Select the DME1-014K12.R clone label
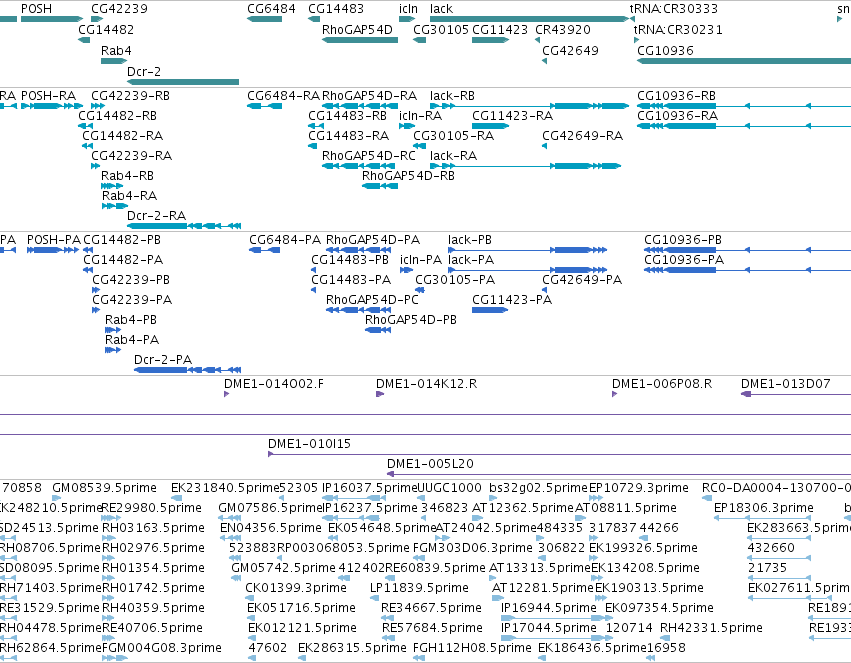 [x=427, y=384]
